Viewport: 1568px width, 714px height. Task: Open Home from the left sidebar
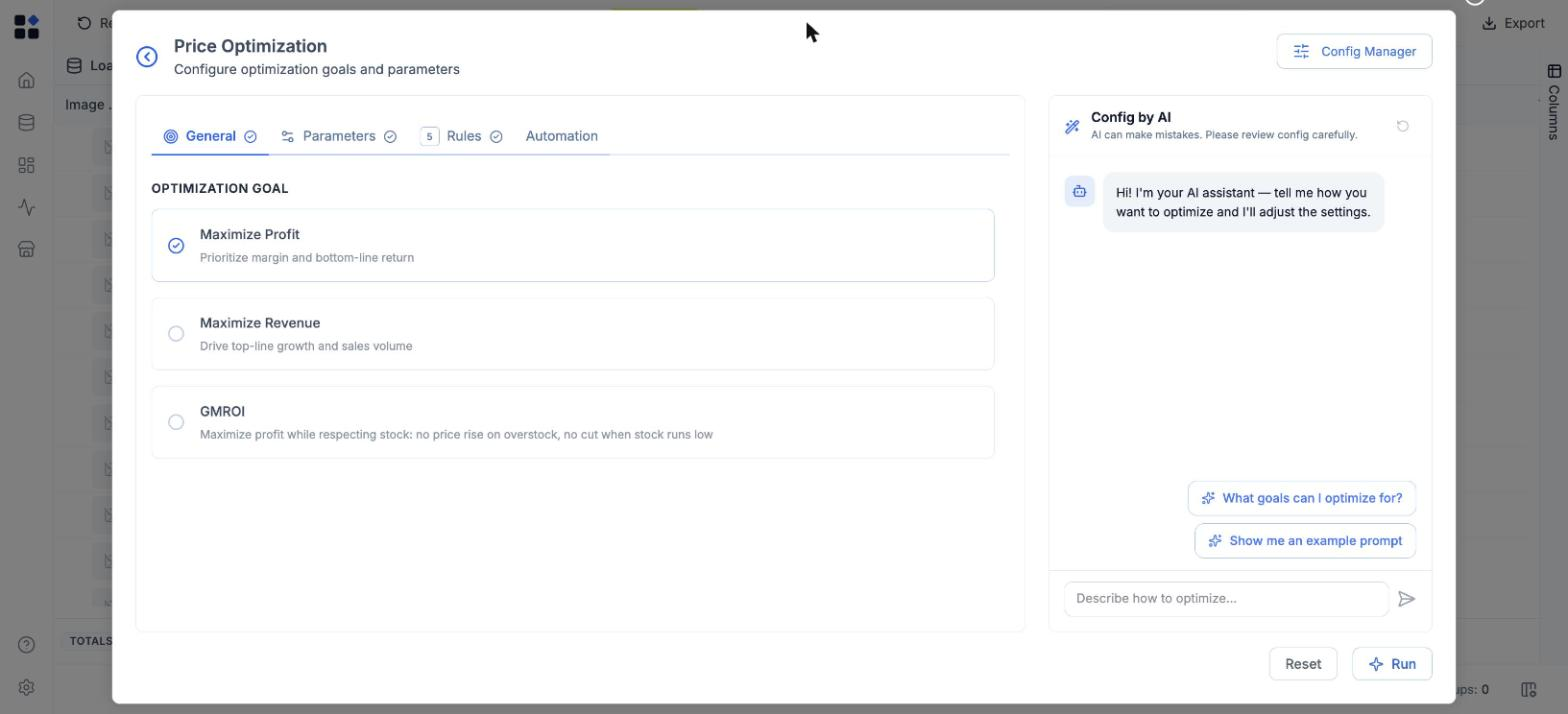click(x=27, y=80)
